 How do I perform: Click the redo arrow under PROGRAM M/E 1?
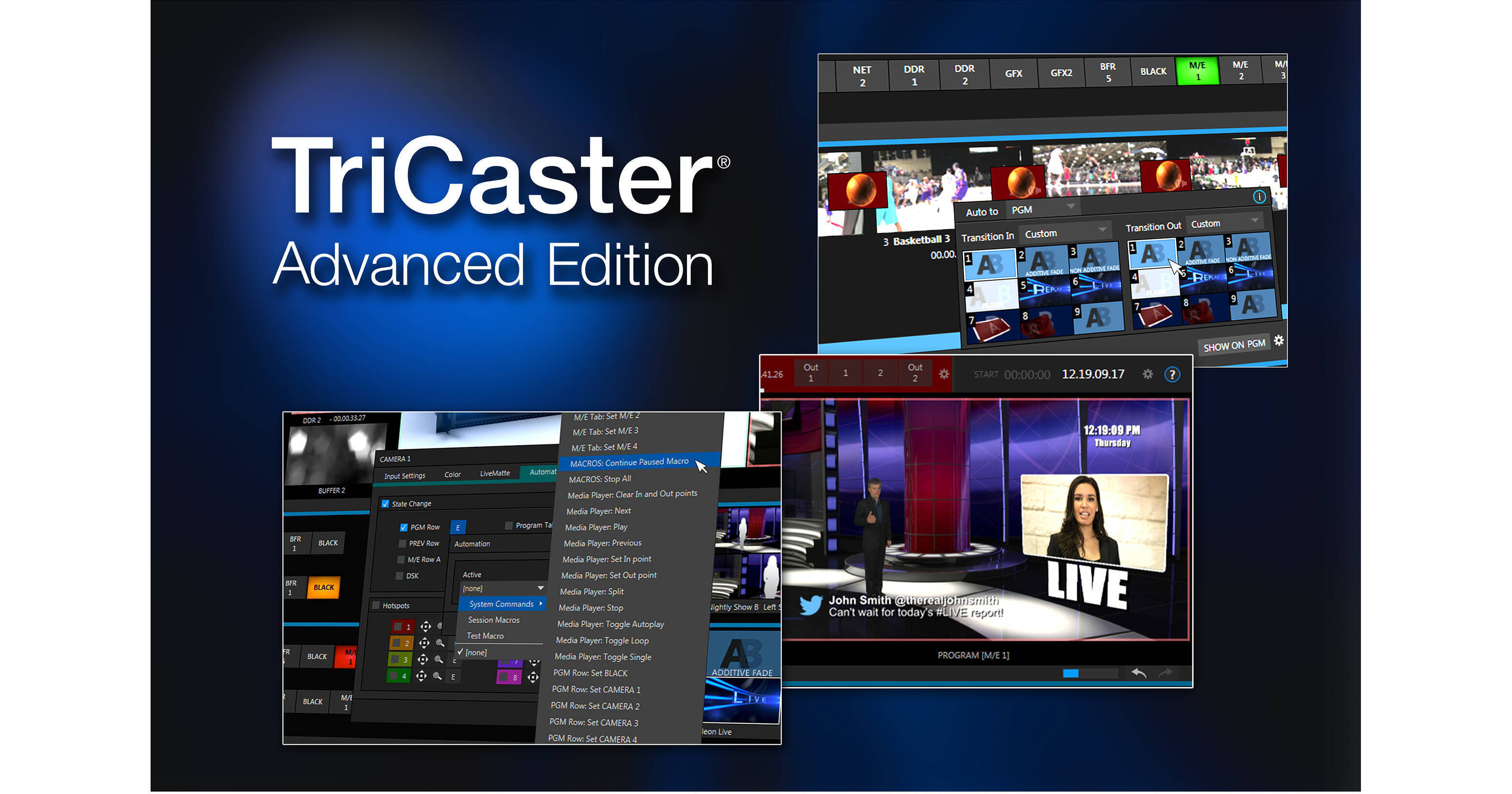point(1165,673)
